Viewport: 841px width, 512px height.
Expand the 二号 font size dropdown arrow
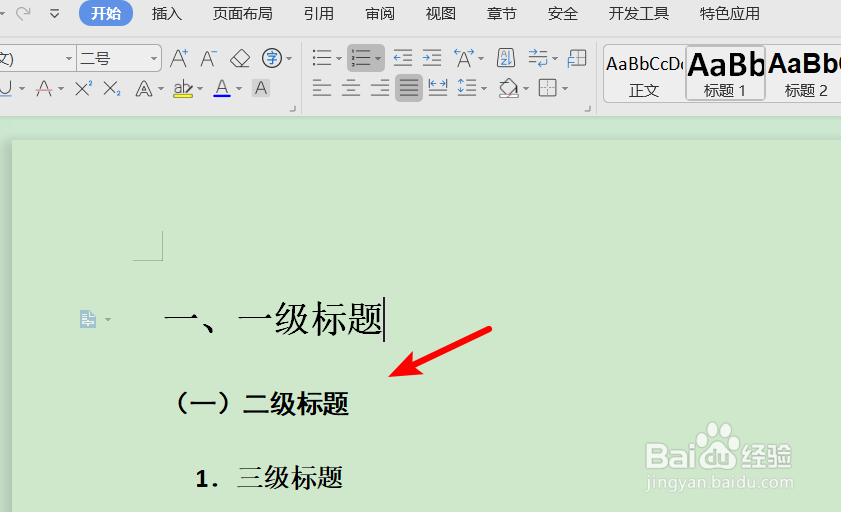(154, 58)
